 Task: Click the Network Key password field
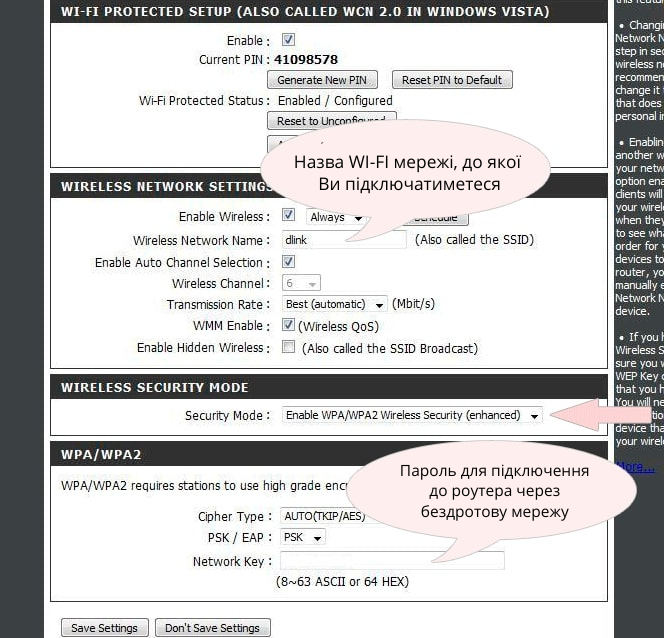[x=391, y=561]
